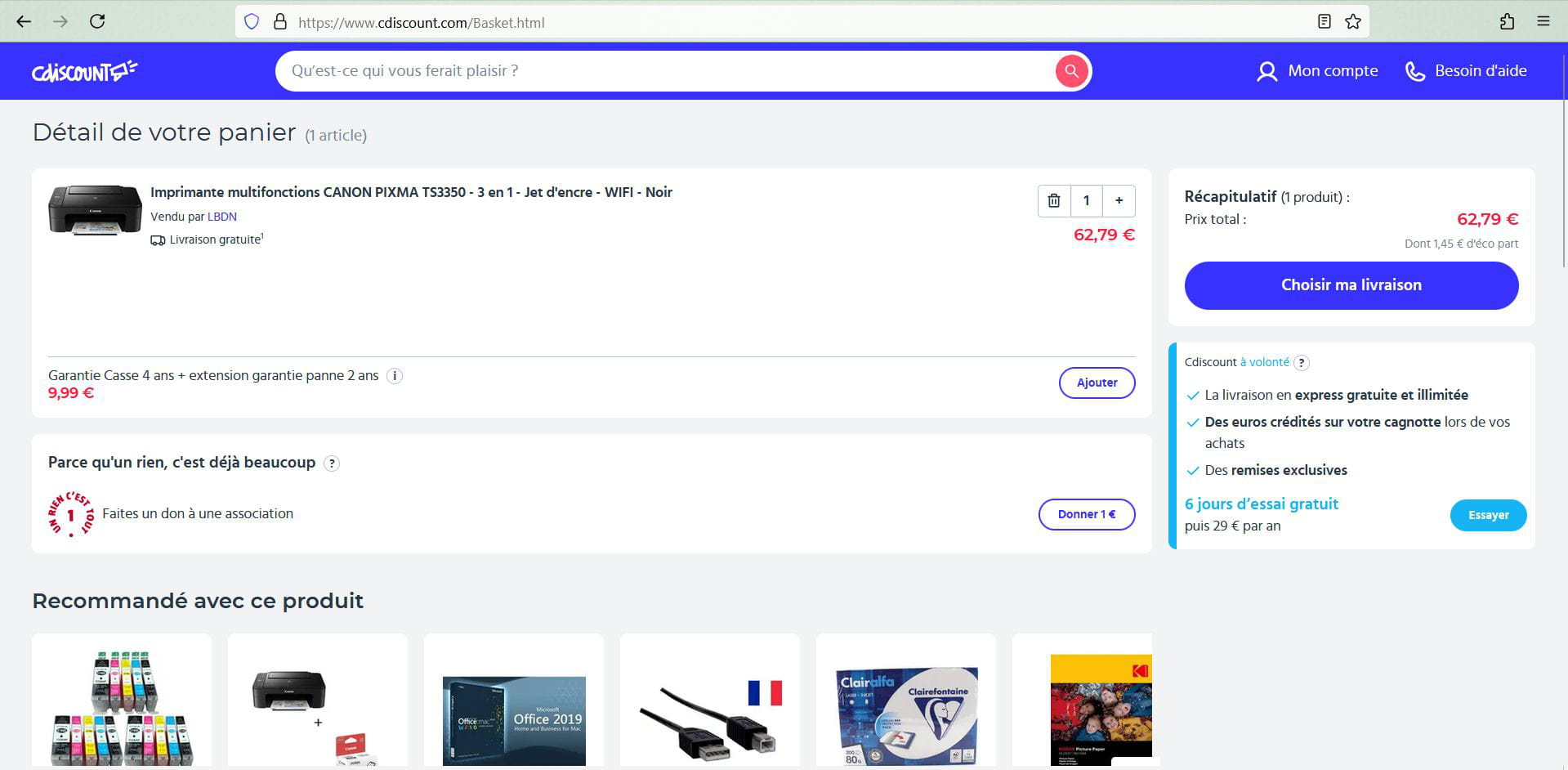This screenshot has width=1568, height=770.
Task: Open the browser extensions puzzle icon
Action: [1508, 22]
